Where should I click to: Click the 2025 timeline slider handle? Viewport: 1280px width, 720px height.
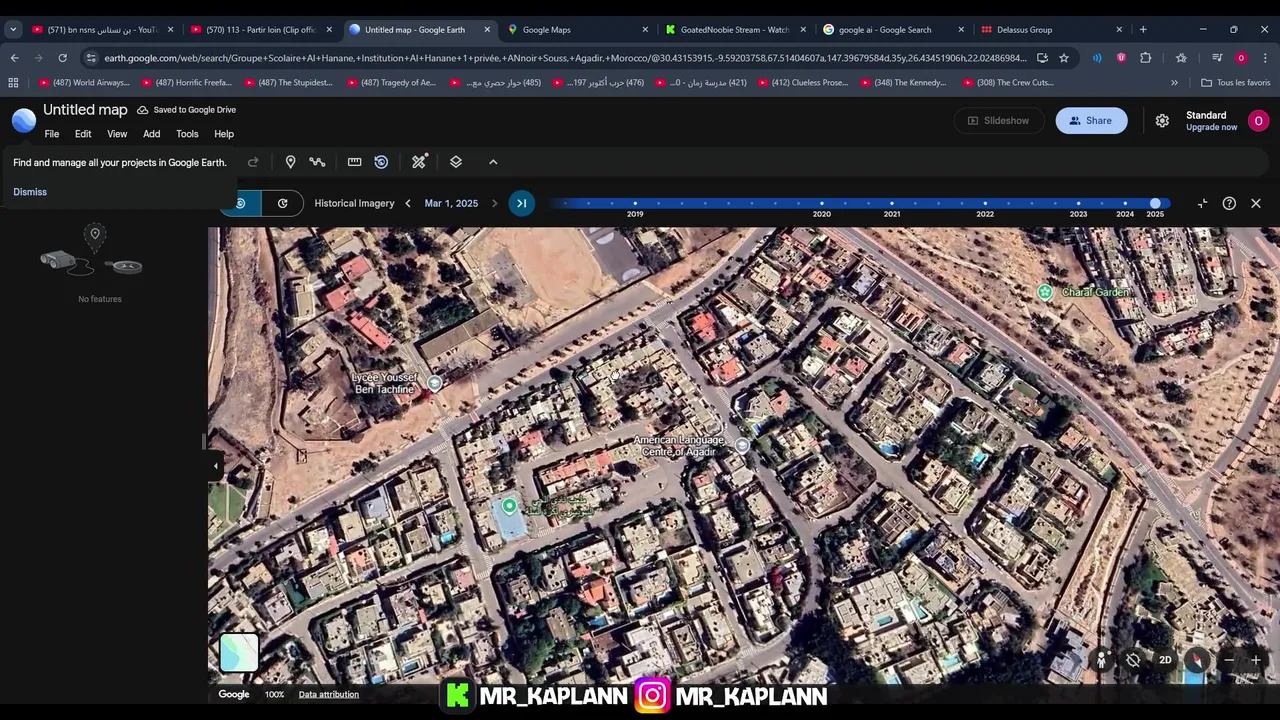pyautogui.click(x=1155, y=203)
